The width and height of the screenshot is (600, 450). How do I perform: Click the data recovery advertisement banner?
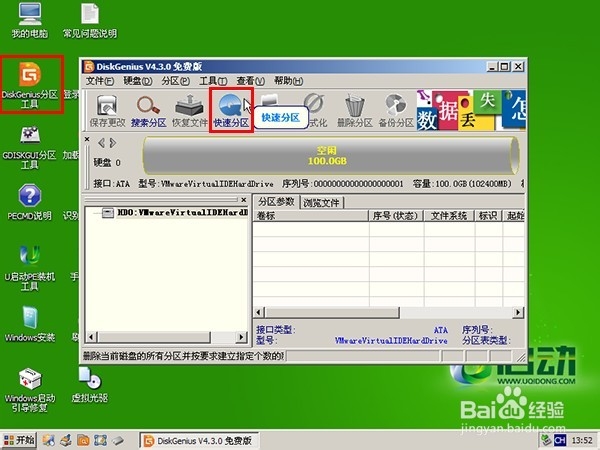pos(471,110)
